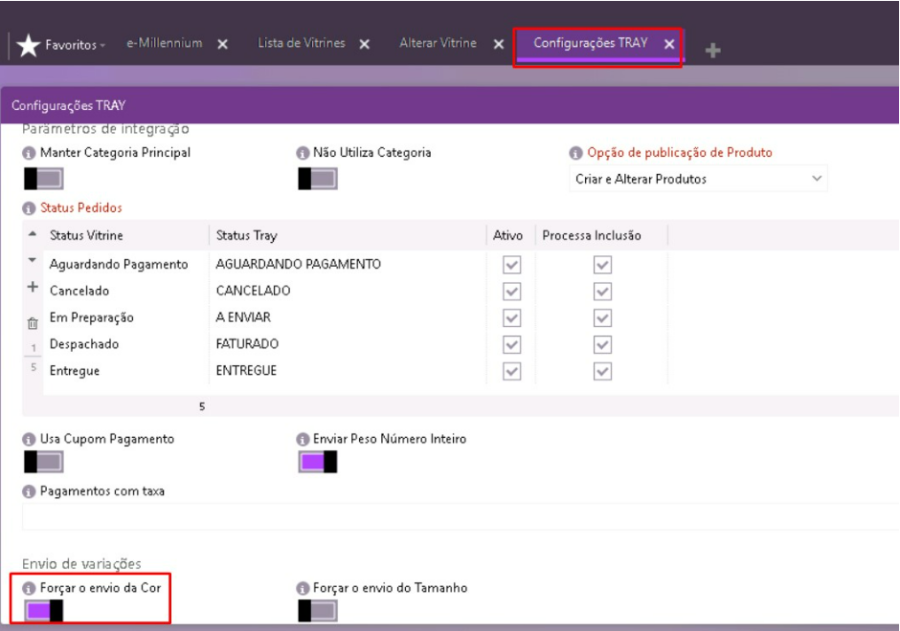Toggle Usa Cupom Pagamento switch

44,462
